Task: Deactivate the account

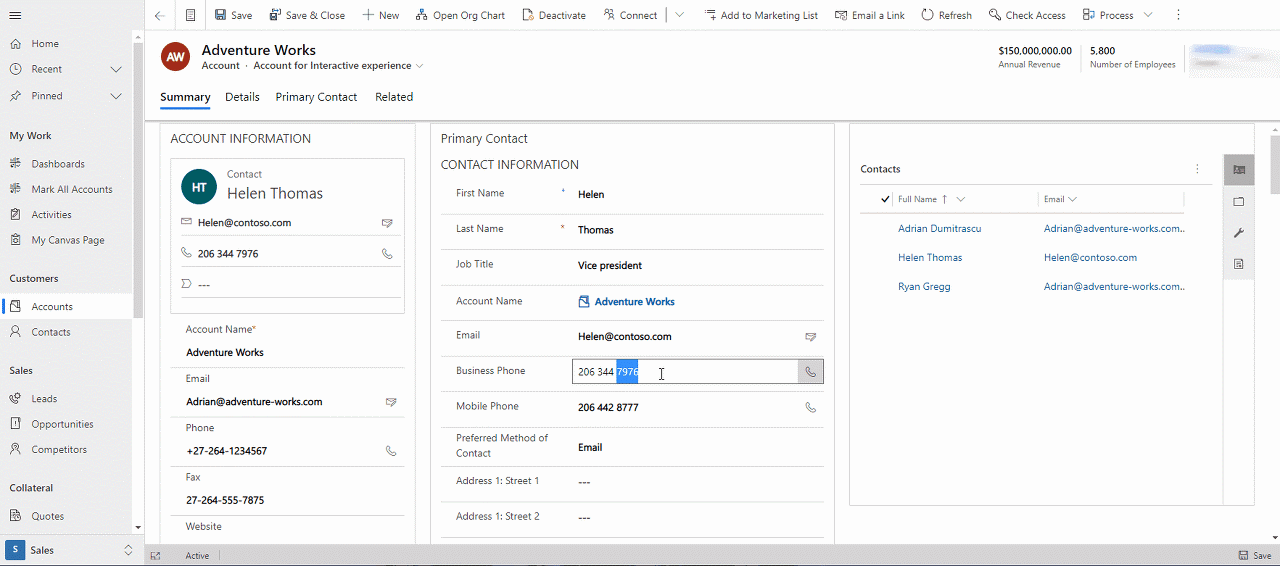Action: click(x=553, y=15)
